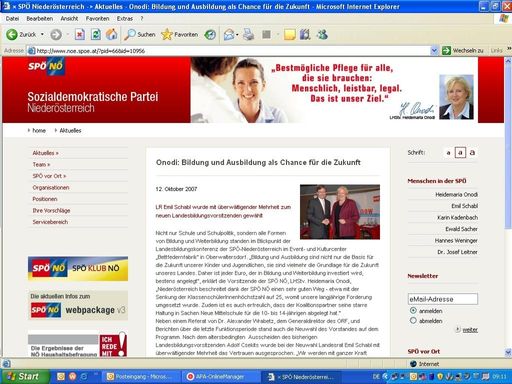Open the Favoriten menu in menu bar

coord(97,19)
